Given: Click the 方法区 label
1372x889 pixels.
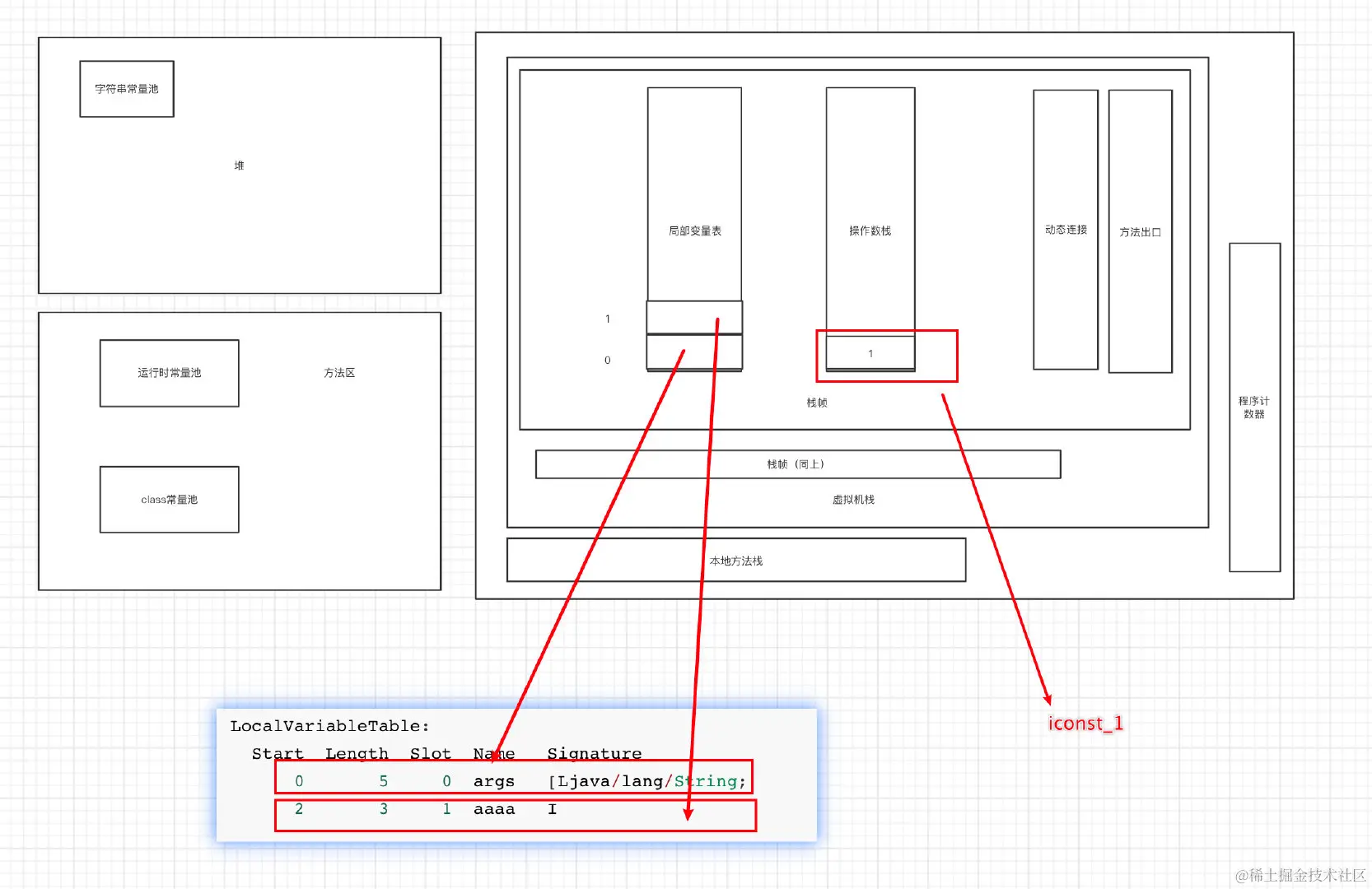Looking at the screenshot, I should click(339, 373).
